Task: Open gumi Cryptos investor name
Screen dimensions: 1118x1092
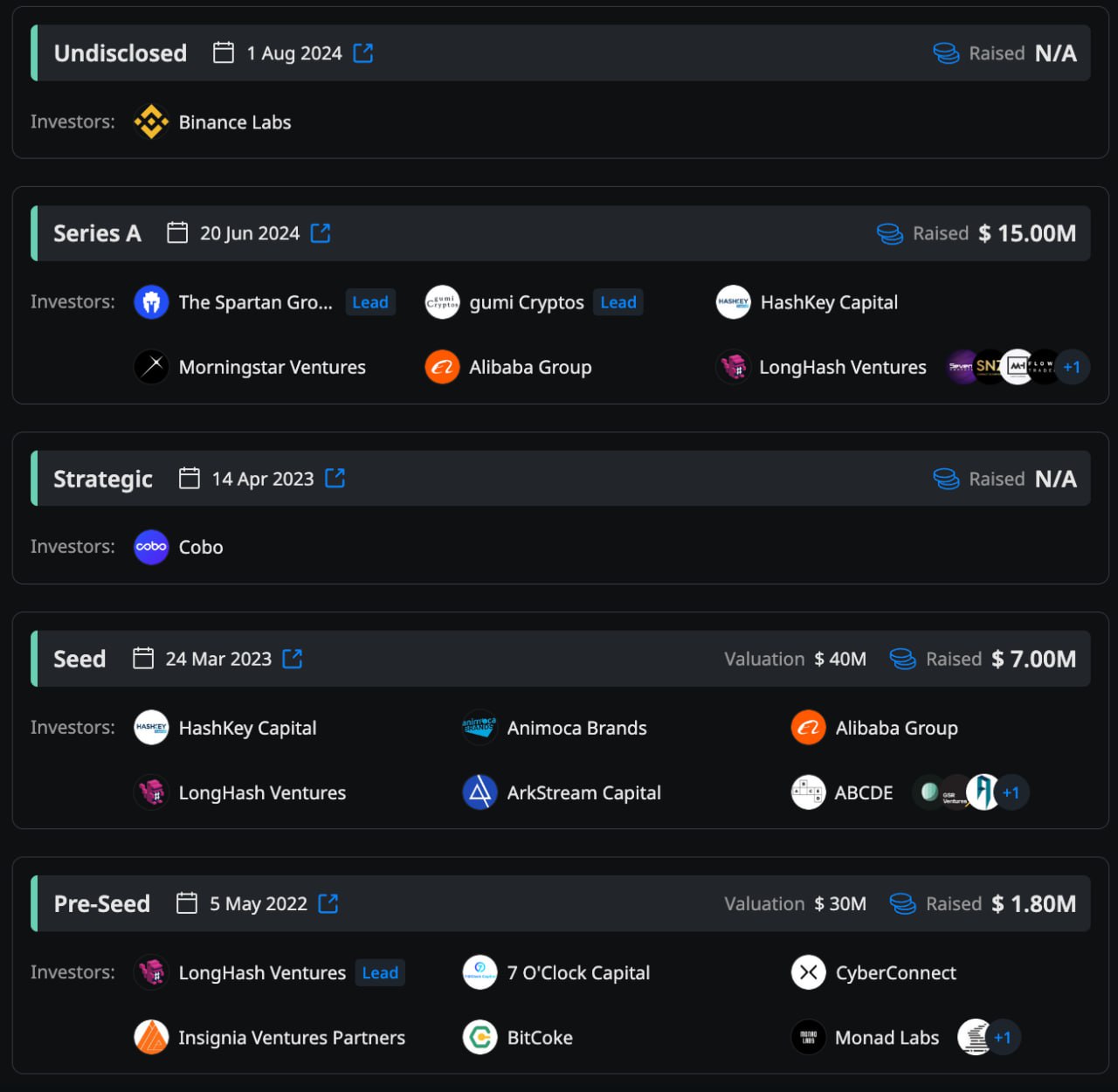Action: pyautogui.click(x=527, y=302)
